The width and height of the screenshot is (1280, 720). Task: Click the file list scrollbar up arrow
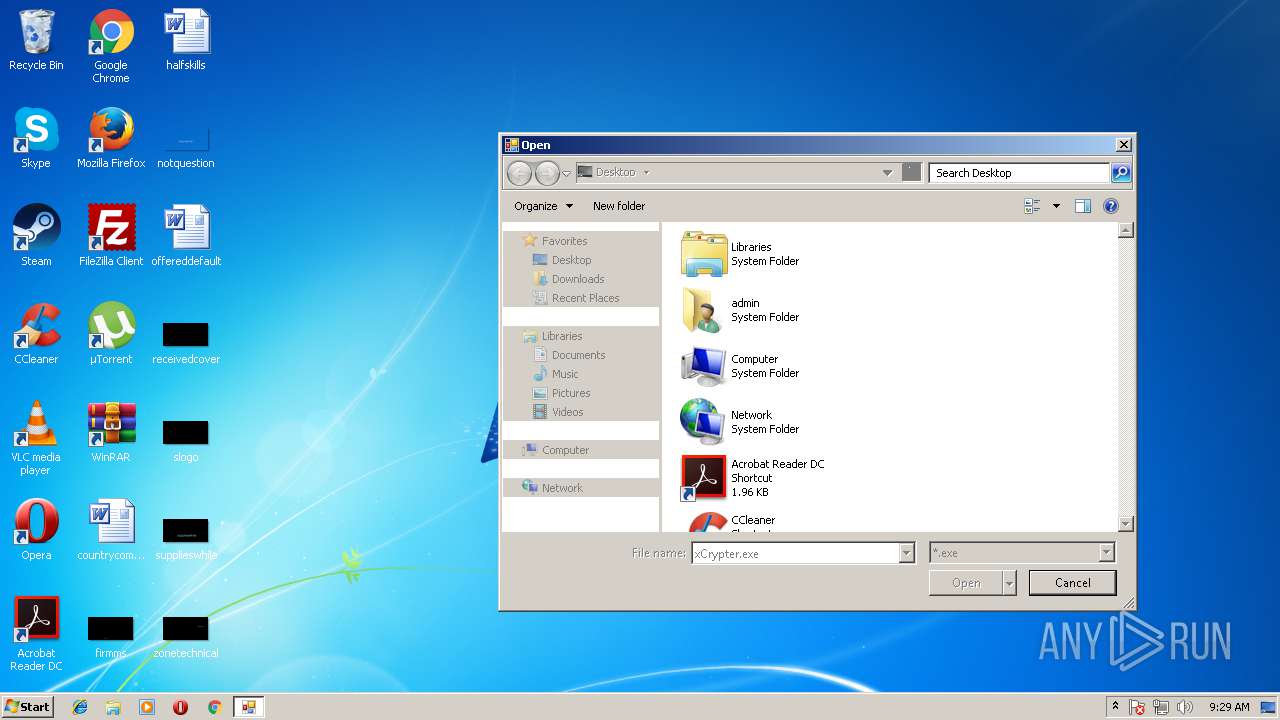(1125, 230)
